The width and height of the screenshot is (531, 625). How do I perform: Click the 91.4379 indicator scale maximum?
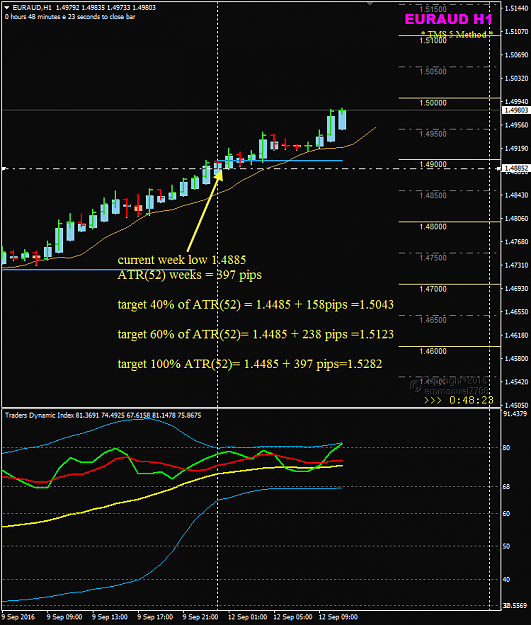click(515, 414)
